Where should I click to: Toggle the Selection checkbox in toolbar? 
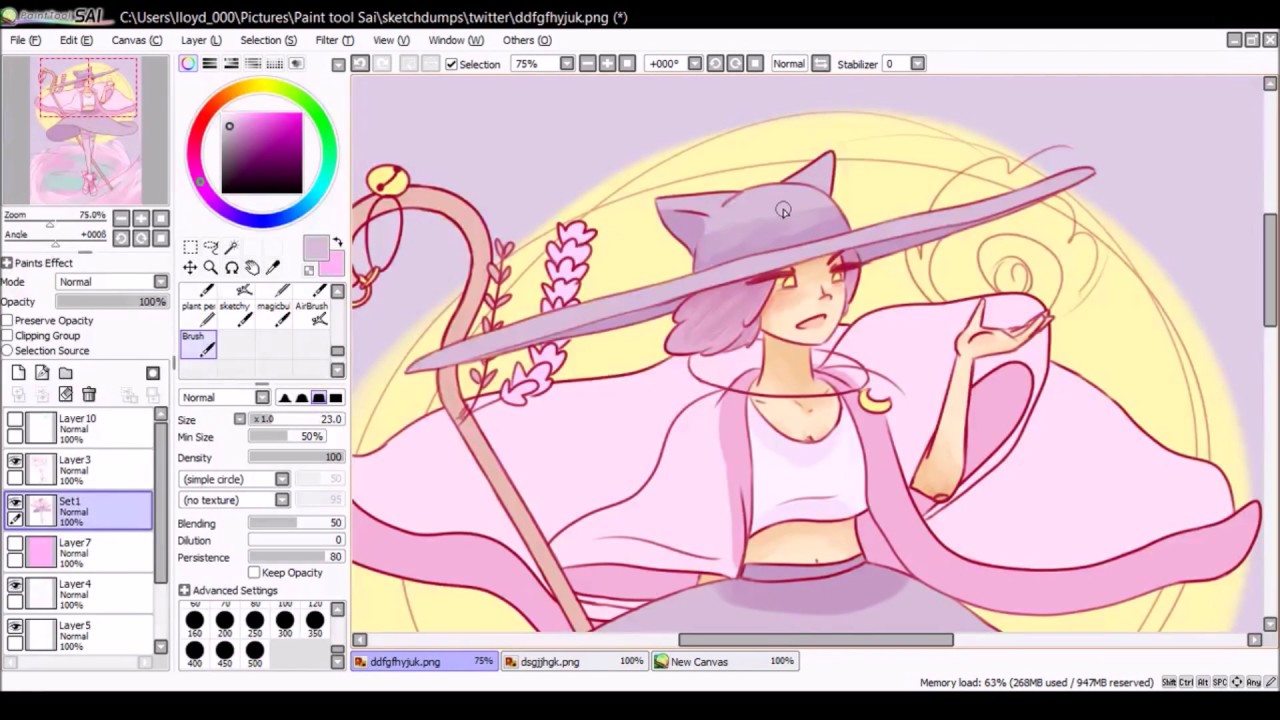(x=451, y=64)
